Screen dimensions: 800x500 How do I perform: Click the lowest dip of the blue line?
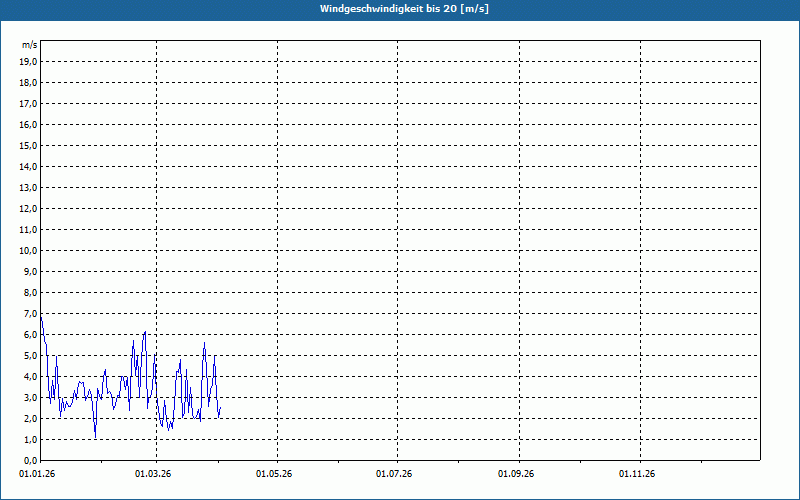click(95, 437)
